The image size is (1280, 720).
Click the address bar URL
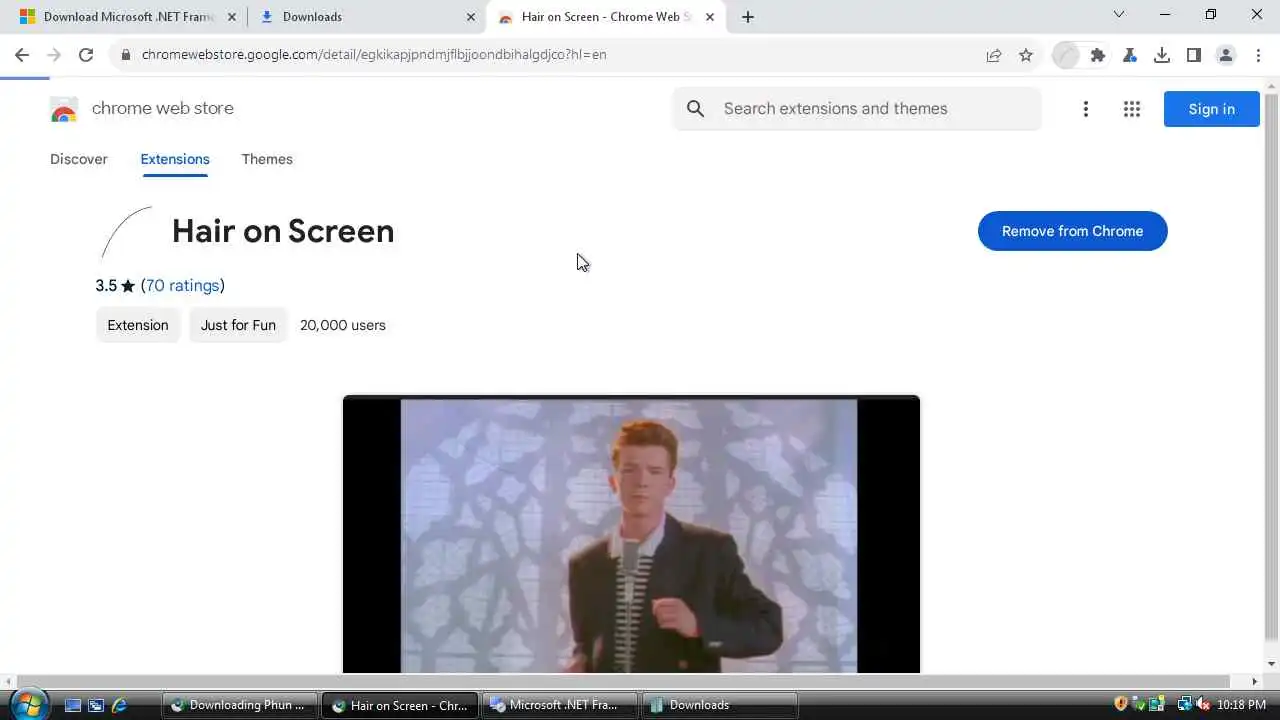pyautogui.click(x=374, y=55)
